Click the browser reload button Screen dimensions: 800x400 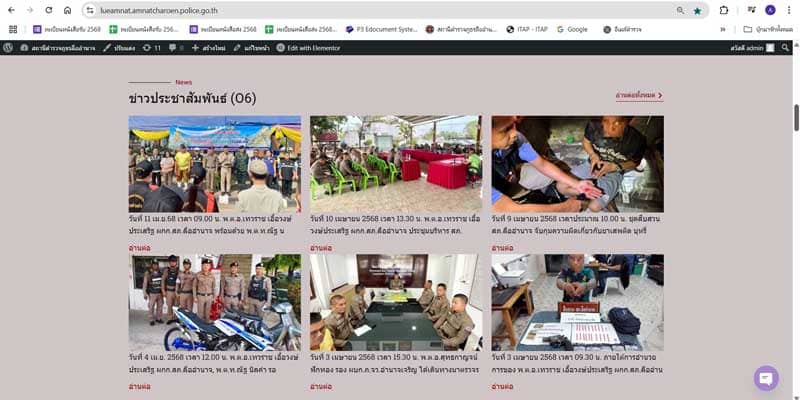48,10
